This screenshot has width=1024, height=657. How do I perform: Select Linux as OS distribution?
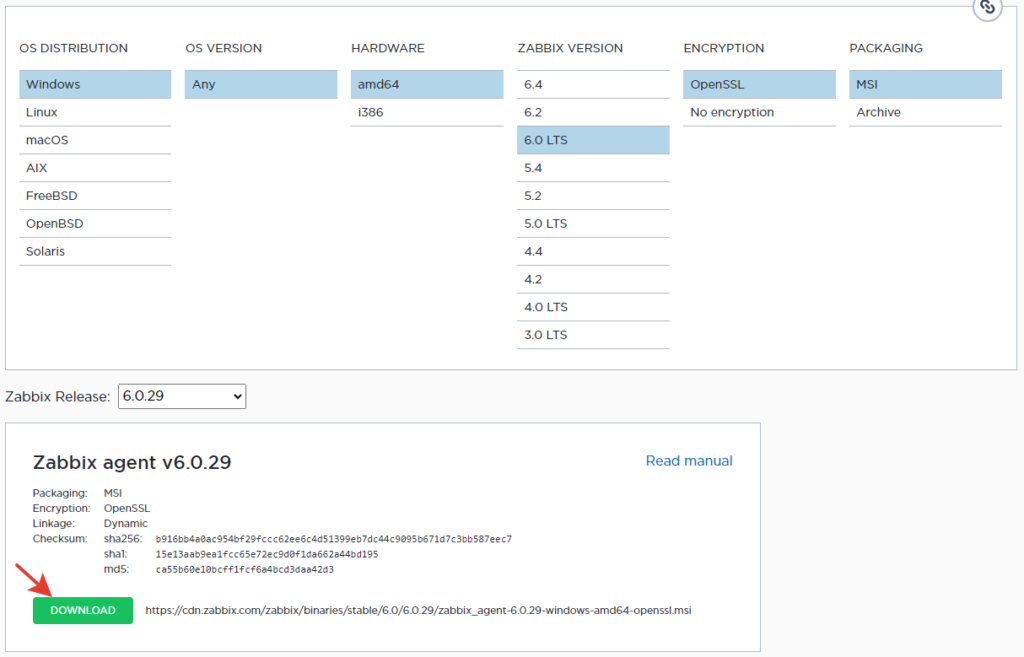[95, 112]
